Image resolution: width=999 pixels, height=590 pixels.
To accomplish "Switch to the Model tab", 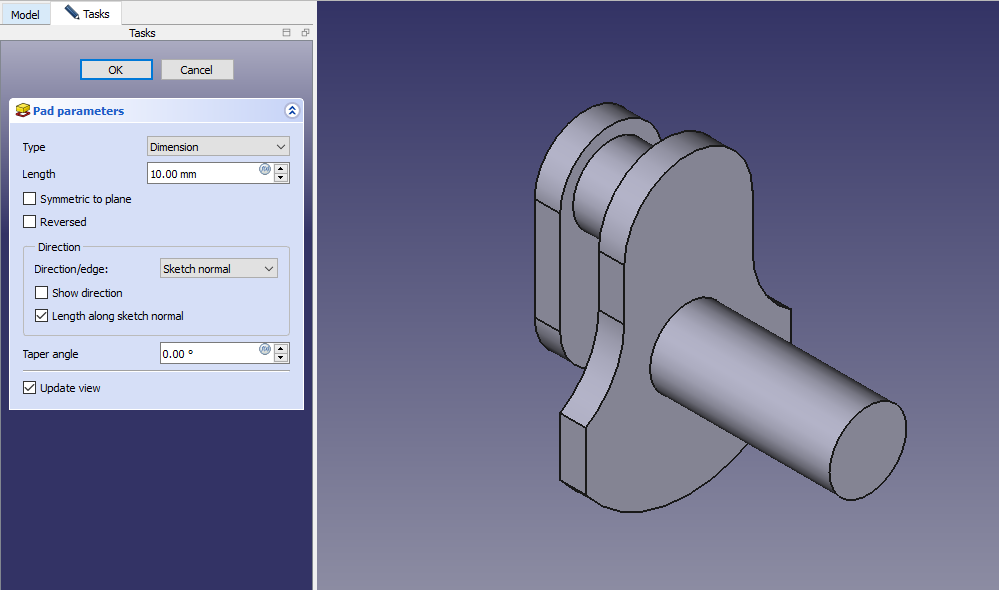I will pyautogui.click(x=25, y=14).
